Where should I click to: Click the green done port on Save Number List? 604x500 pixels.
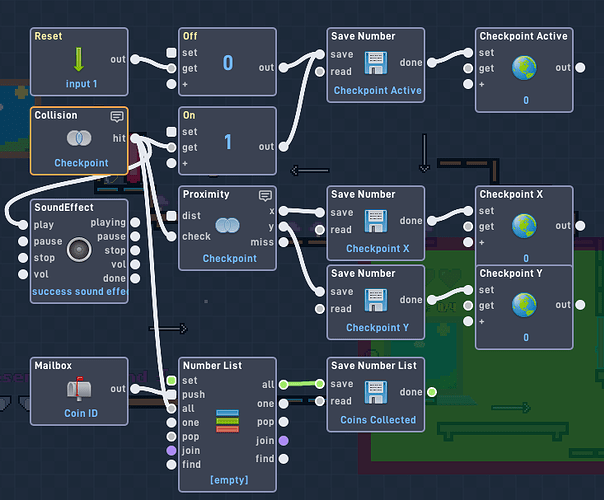[432, 392]
